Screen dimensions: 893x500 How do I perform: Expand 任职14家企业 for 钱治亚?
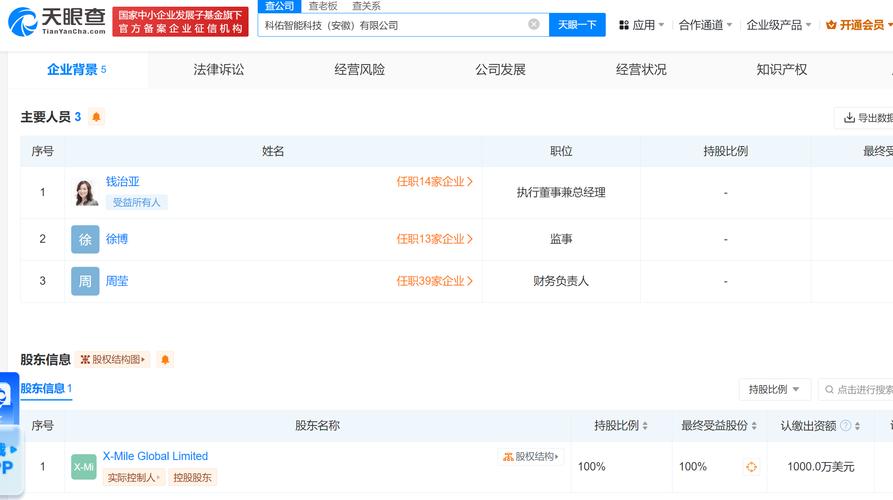(x=435, y=182)
